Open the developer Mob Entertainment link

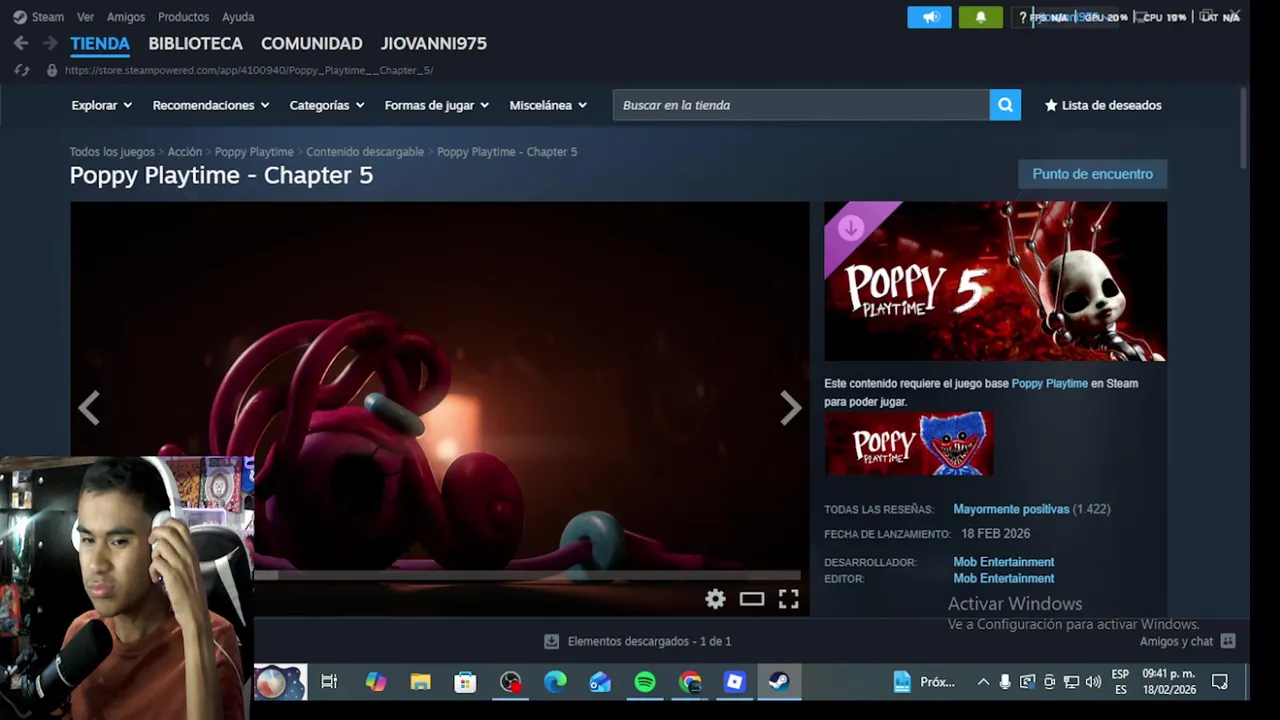click(x=1003, y=562)
